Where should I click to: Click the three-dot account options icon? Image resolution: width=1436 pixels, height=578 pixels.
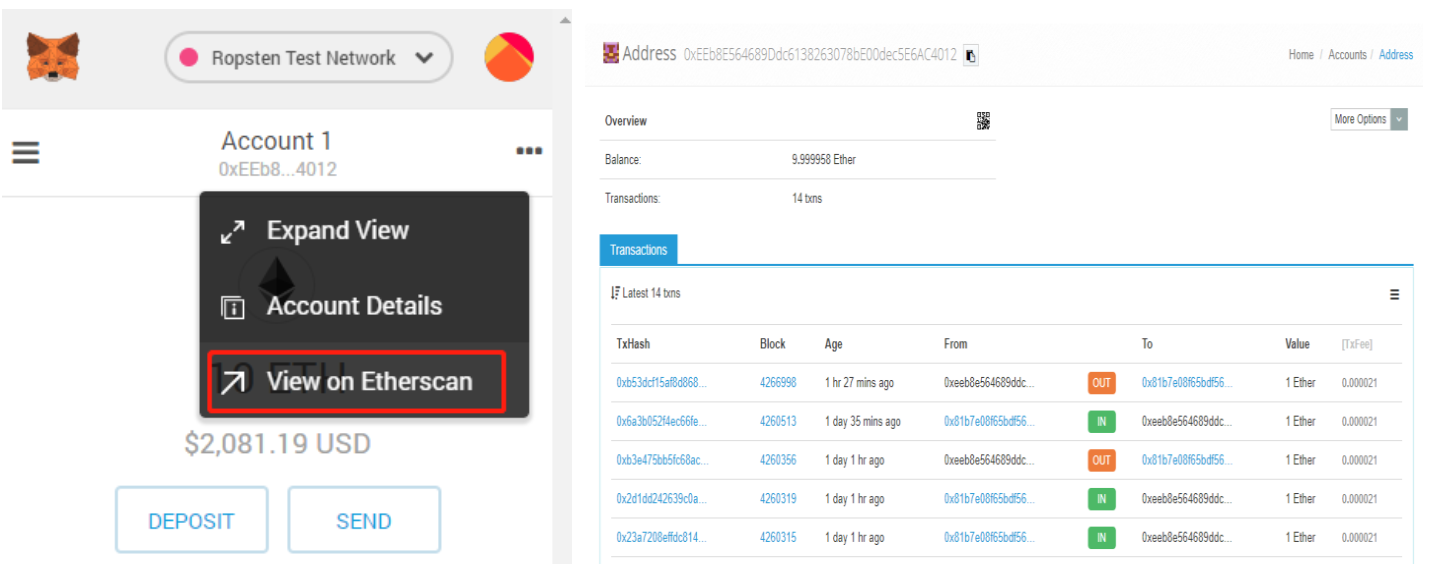(529, 152)
